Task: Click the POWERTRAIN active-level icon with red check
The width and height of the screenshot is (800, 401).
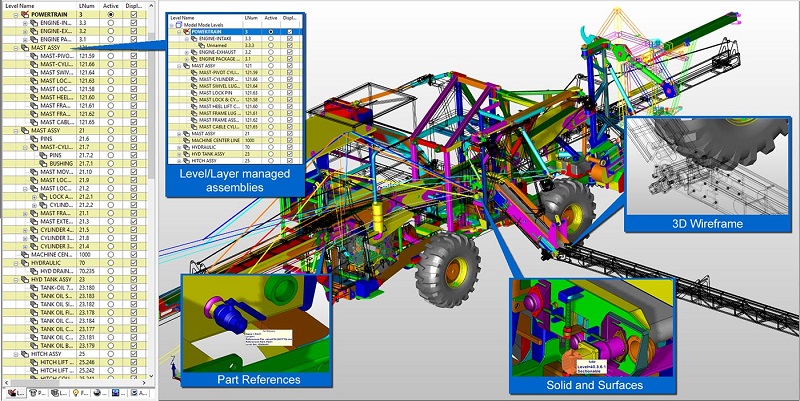Action: click(25, 14)
